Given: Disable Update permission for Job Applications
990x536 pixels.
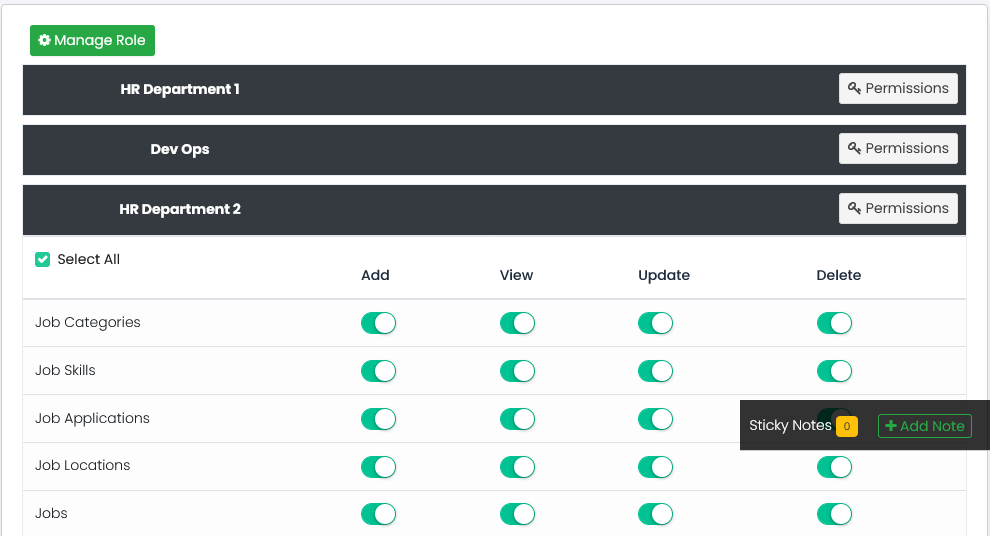Looking at the screenshot, I should pyautogui.click(x=655, y=419).
